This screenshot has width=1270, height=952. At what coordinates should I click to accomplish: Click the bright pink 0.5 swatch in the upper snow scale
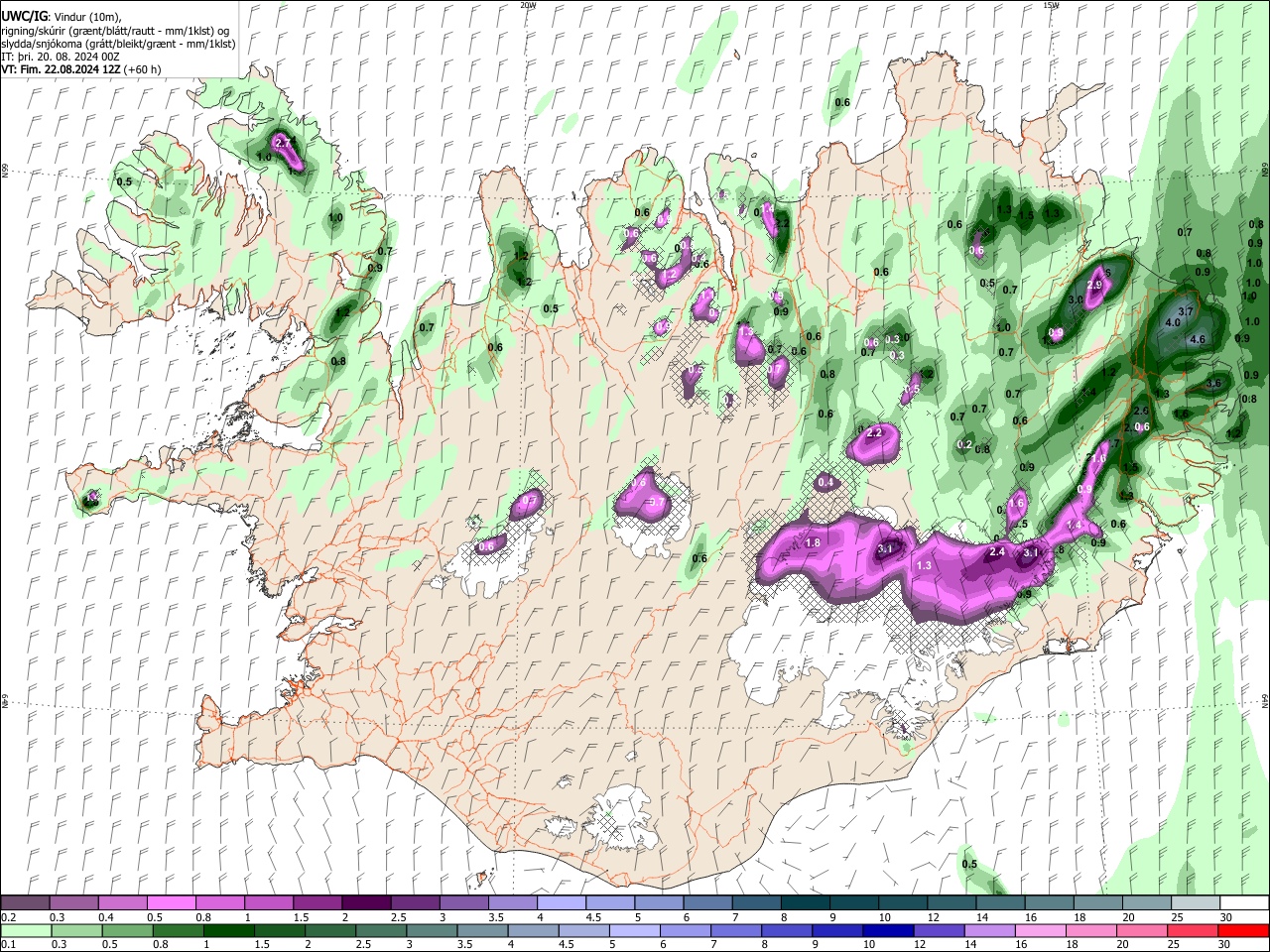171,902
